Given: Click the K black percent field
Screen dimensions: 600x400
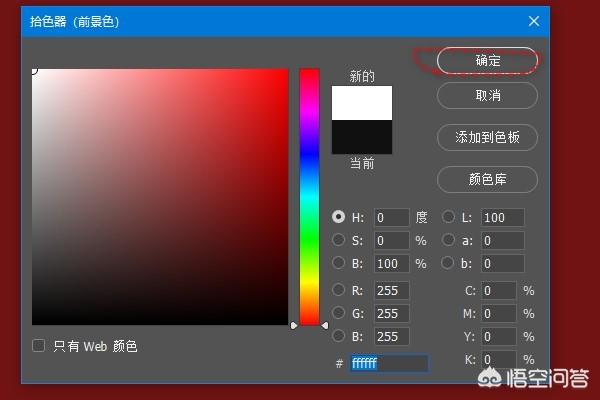Looking at the screenshot, I should click(x=499, y=359).
